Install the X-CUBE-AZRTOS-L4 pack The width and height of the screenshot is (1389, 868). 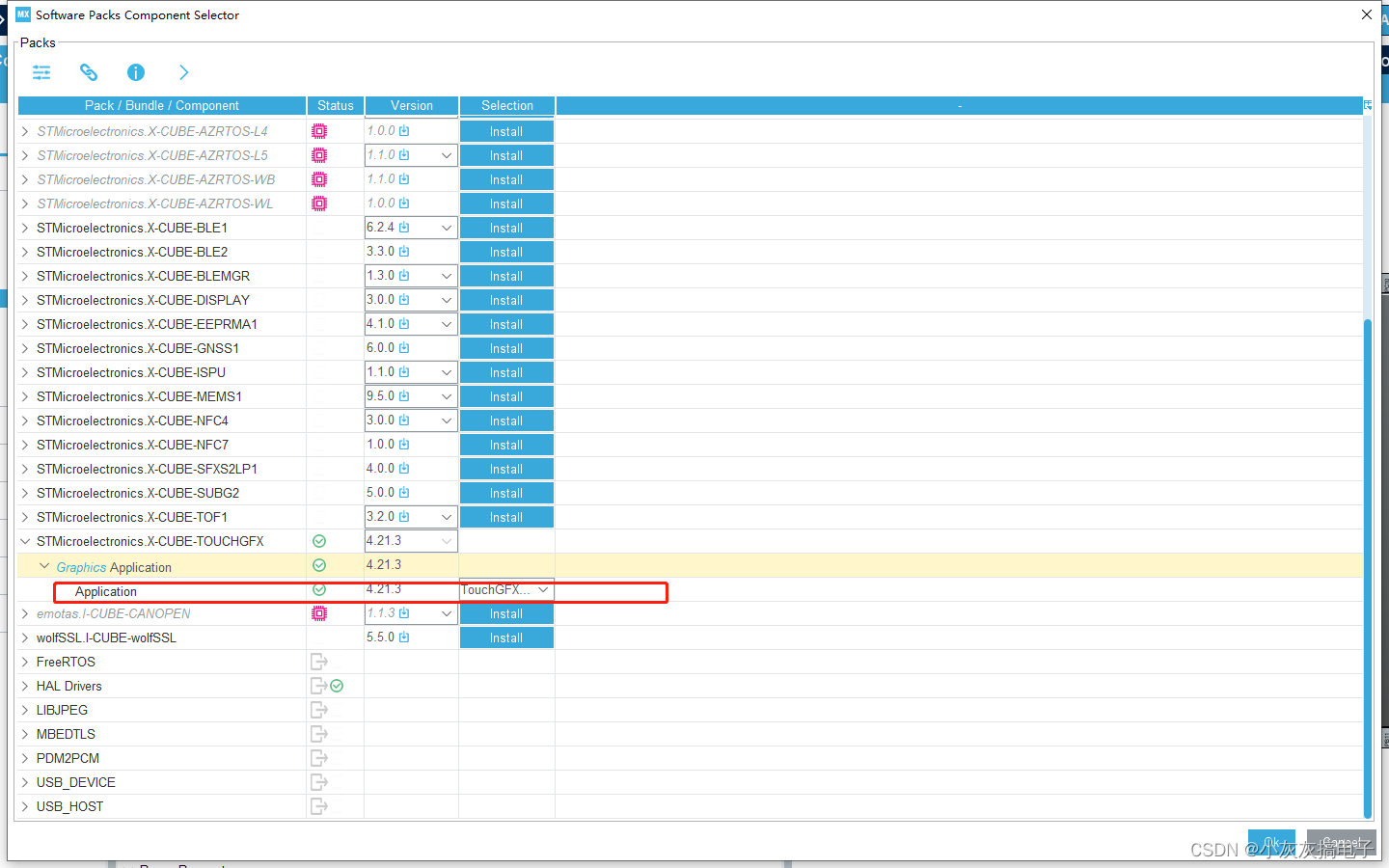(x=506, y=131)
